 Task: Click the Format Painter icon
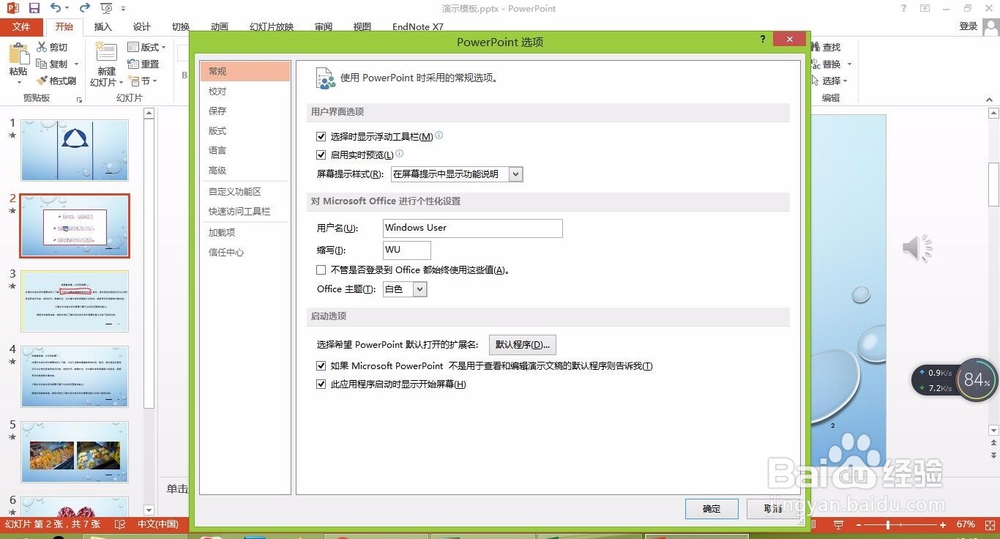click(x=42, y=80)
